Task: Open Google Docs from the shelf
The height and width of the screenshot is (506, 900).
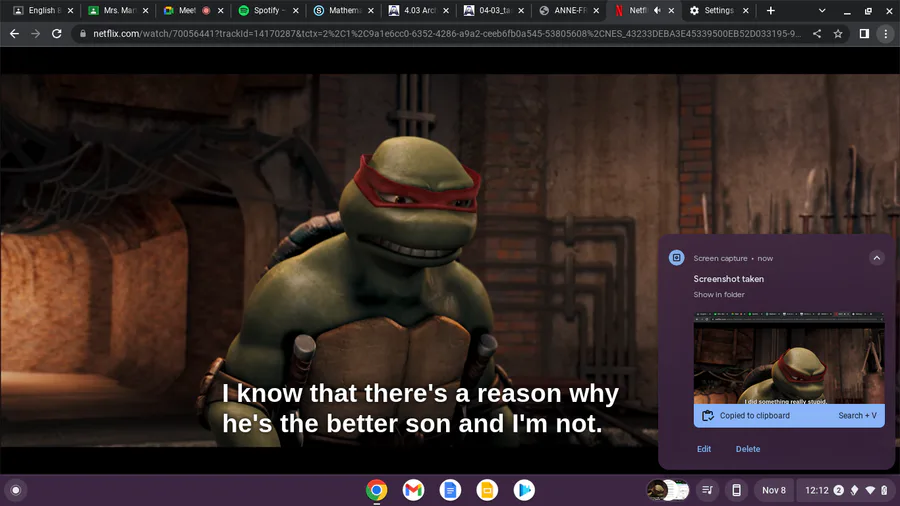Action: (450, 490)
